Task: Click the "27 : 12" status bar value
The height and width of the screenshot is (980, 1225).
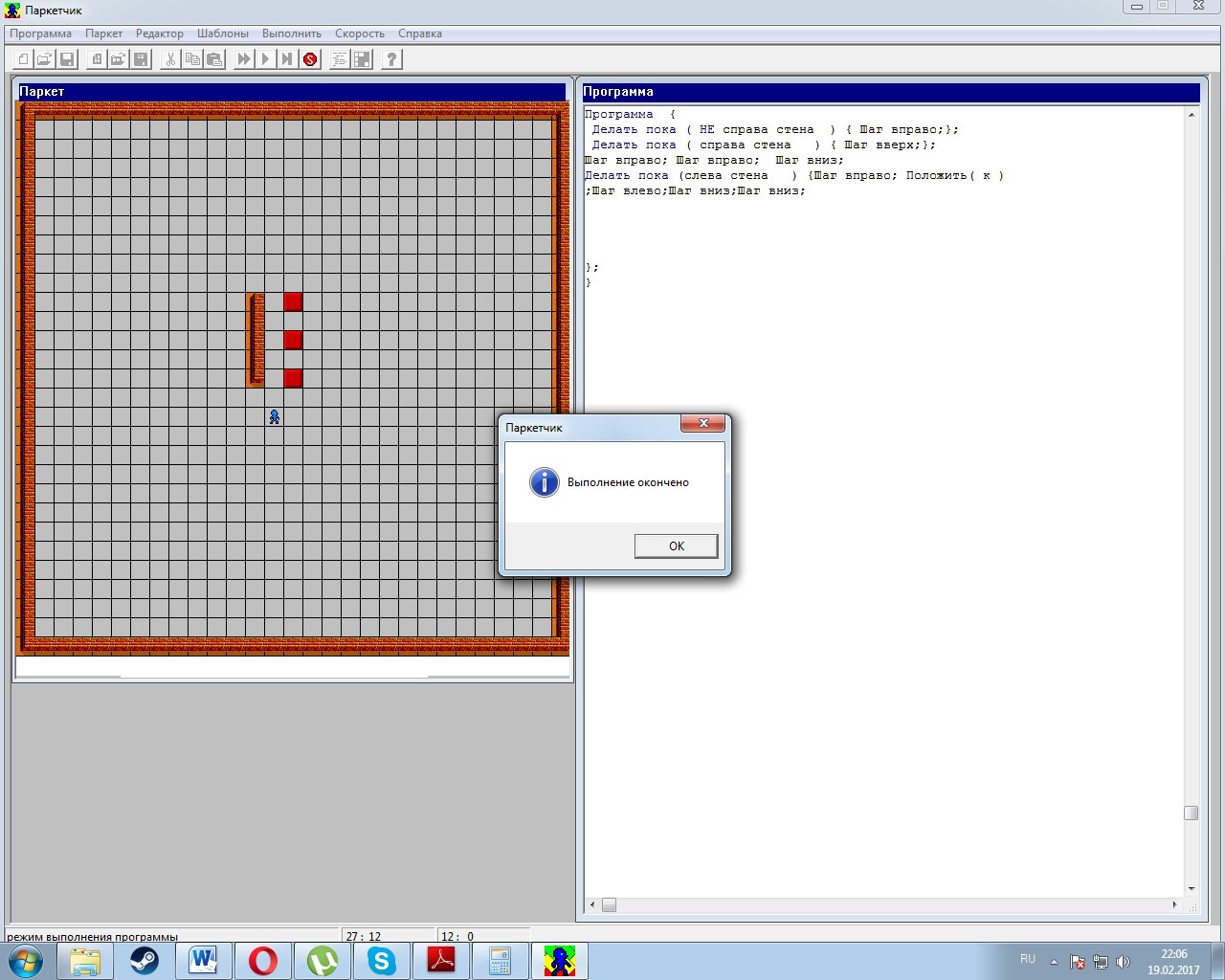Action: 364,937
